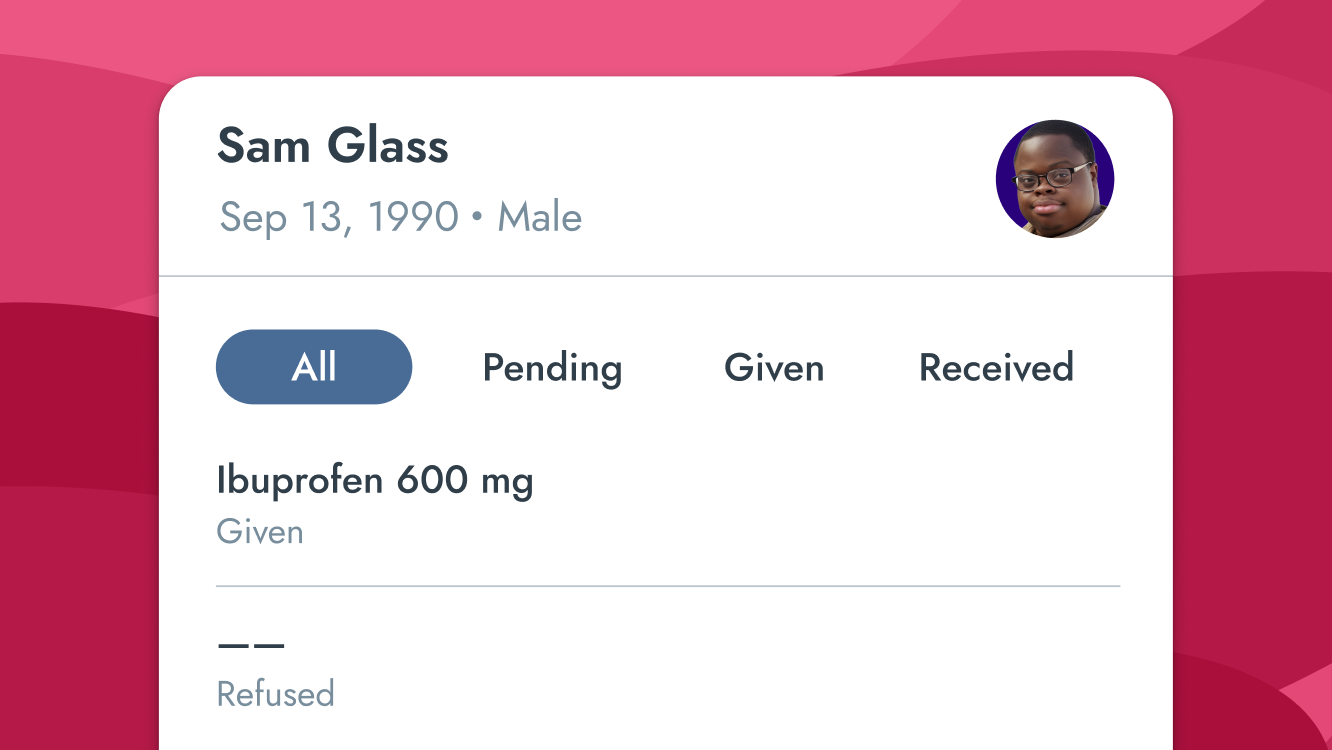Select the All filter tab
Image resolution: width=1332 pixels, height=750 pixels.
pos(314,367)
